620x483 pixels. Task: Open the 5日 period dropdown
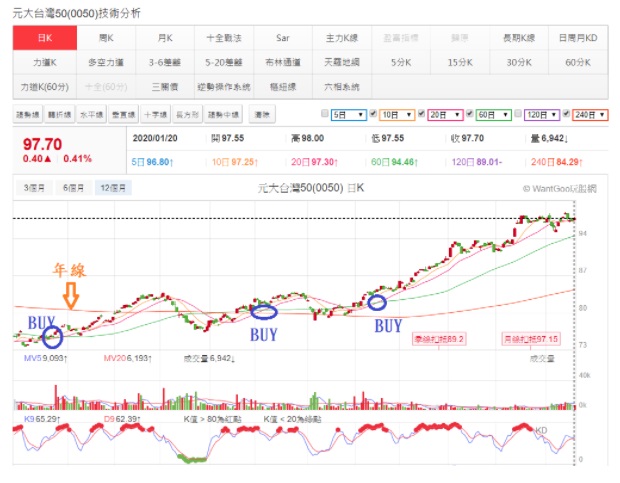pos(349,115)
